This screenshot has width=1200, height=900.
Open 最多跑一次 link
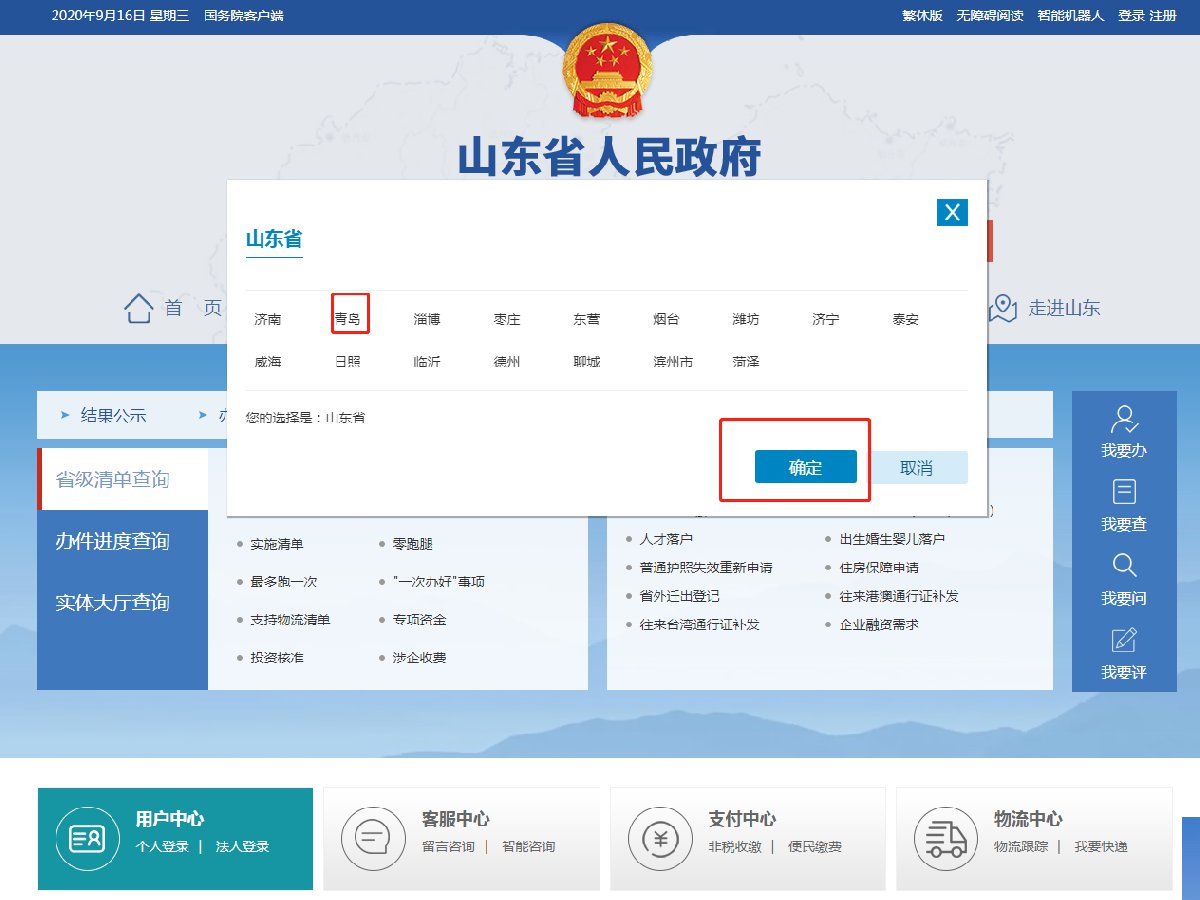click(283, 581)
